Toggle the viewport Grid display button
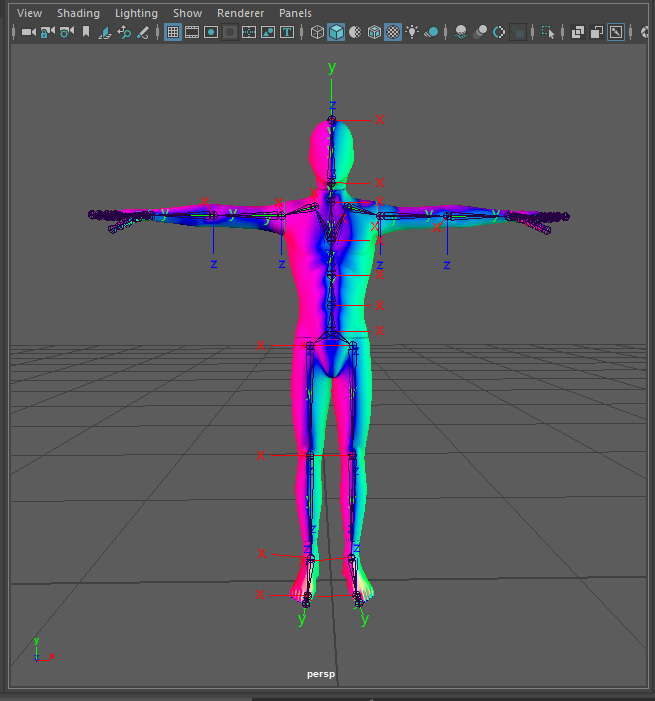 [x=173, y=32]
